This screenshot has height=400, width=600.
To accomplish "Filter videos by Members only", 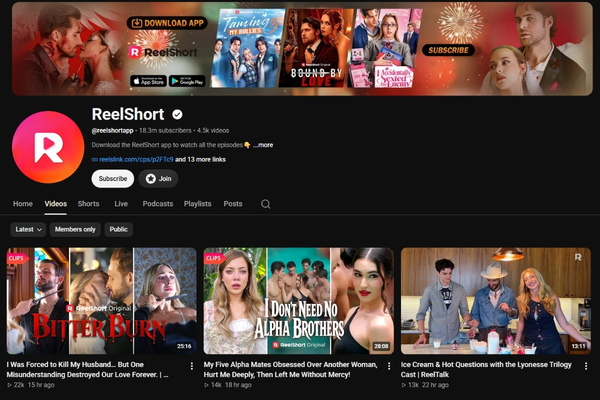I will coord(75,229).
